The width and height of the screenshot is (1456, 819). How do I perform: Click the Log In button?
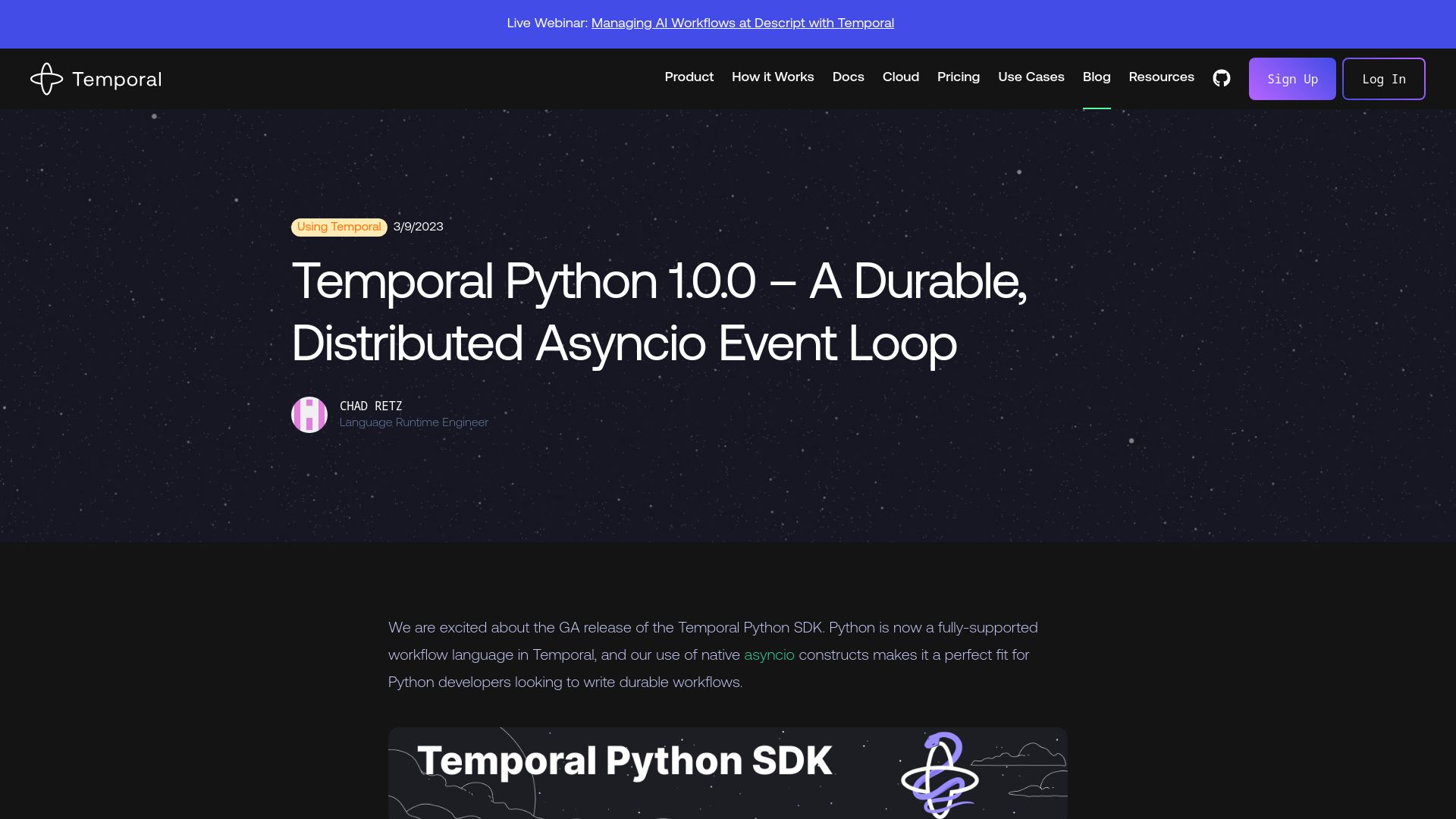point(1383,79)
